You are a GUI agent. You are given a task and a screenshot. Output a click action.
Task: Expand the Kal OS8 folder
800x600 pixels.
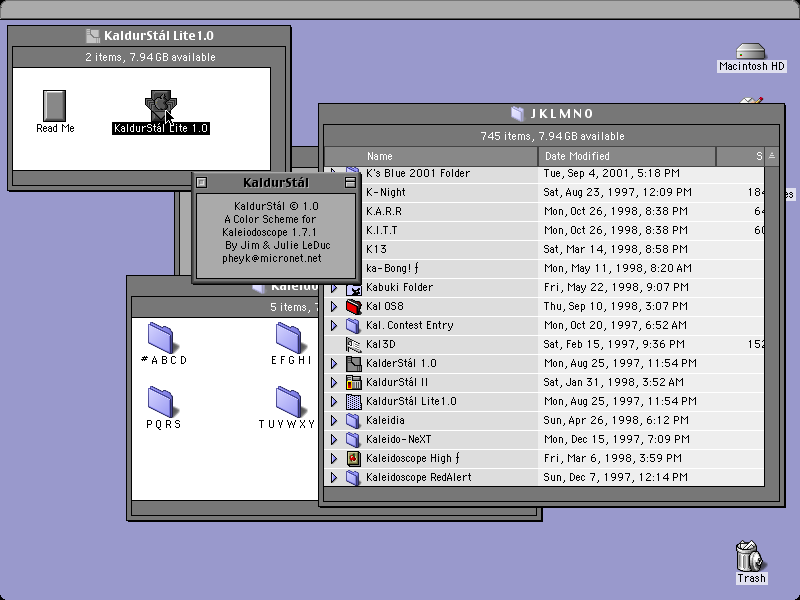pyautogui.click(x=334, y=307)
